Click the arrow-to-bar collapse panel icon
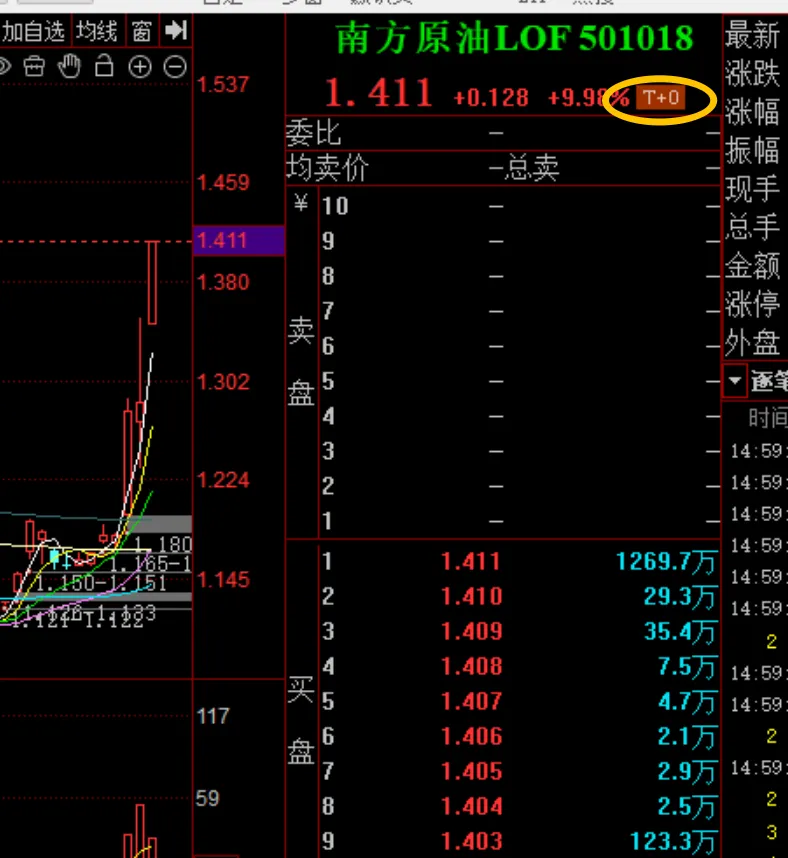The width and height of the screenshot is (788, 858). tap(176, 31)
